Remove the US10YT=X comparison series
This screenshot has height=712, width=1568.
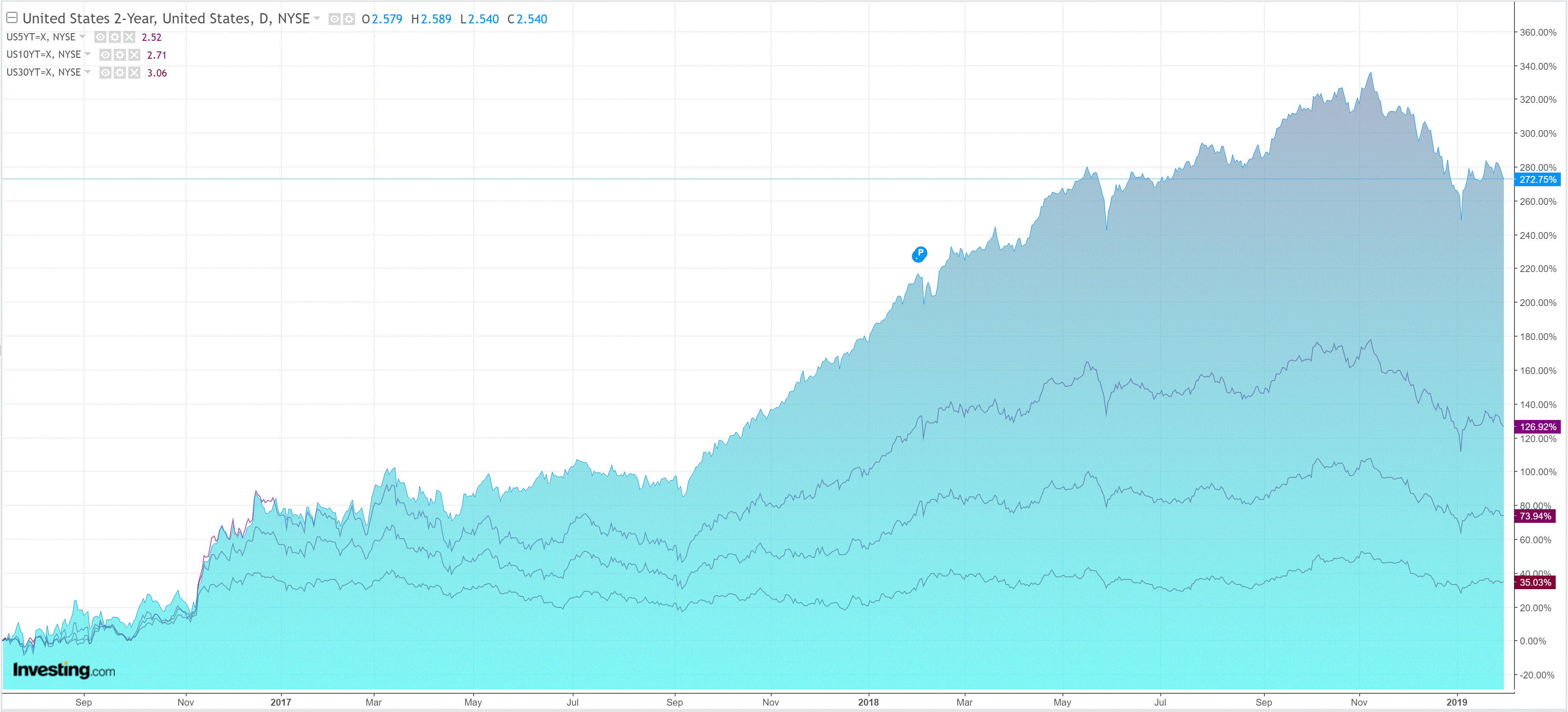click(x=134, y=55)
